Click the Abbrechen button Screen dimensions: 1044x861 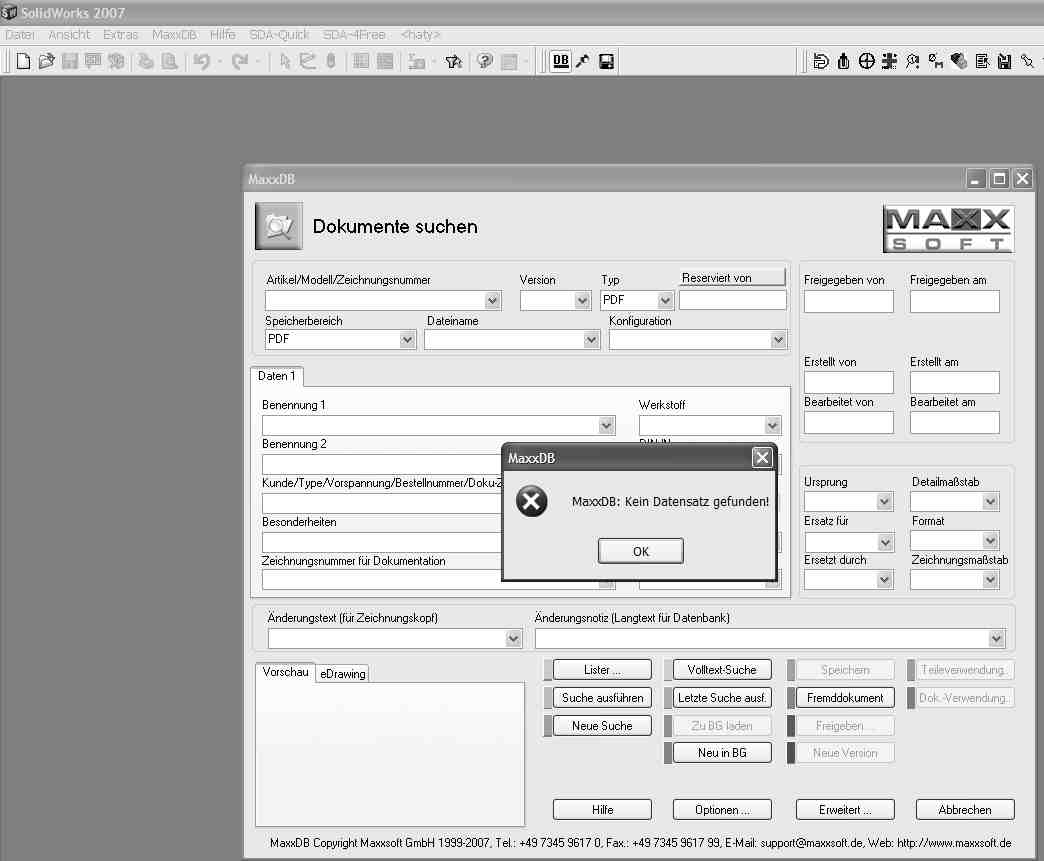click(x=965, y=810)
